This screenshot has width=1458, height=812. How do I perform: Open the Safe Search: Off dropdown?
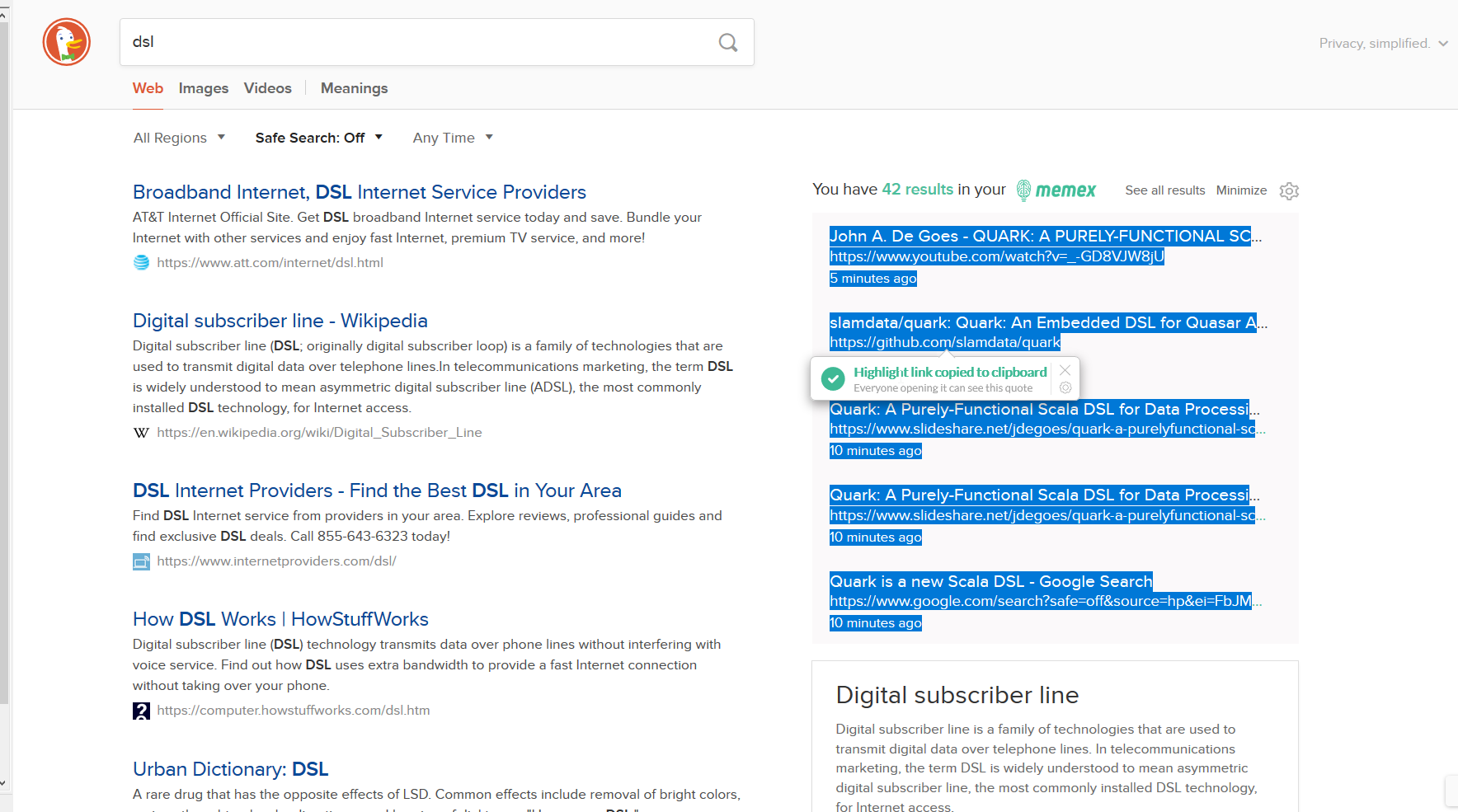(x=318, y=137)
